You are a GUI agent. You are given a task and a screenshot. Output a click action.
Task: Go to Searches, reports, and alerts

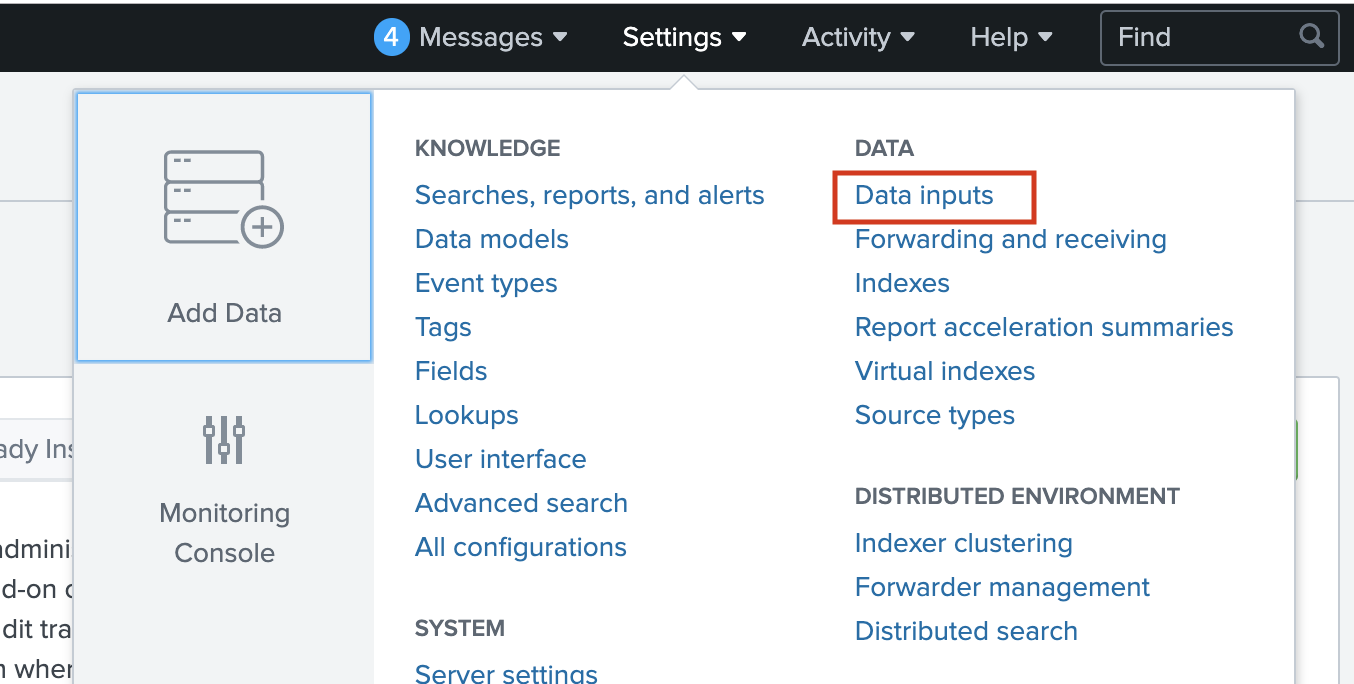click(589, 195)
